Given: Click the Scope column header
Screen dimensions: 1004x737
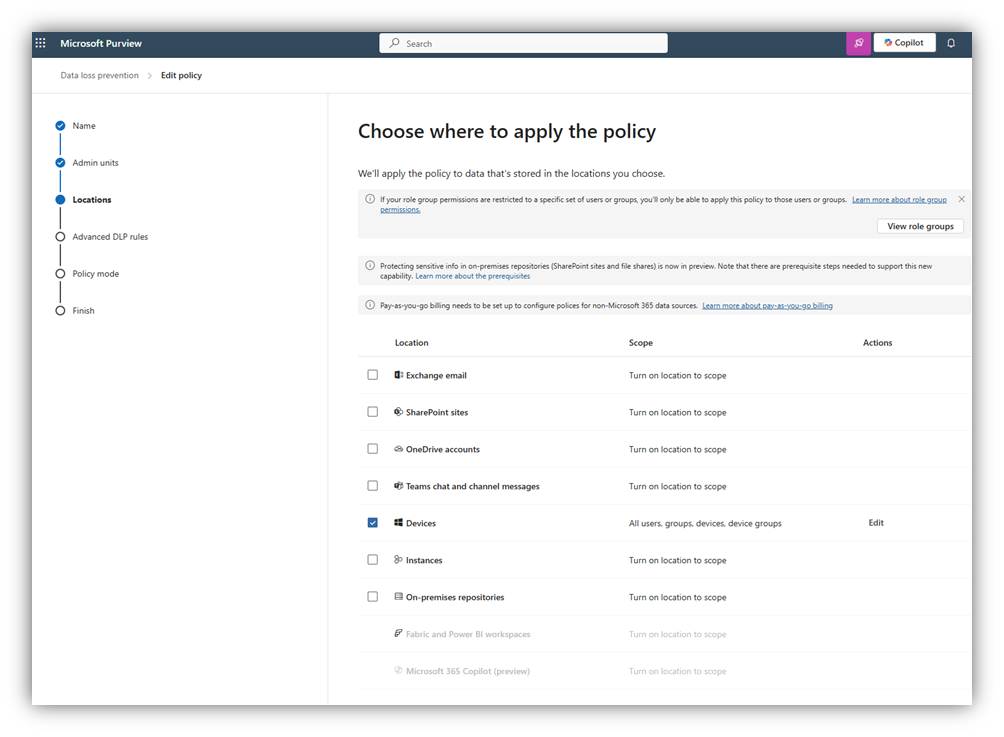Looking at the screenshot, I should tap(641, 343).
